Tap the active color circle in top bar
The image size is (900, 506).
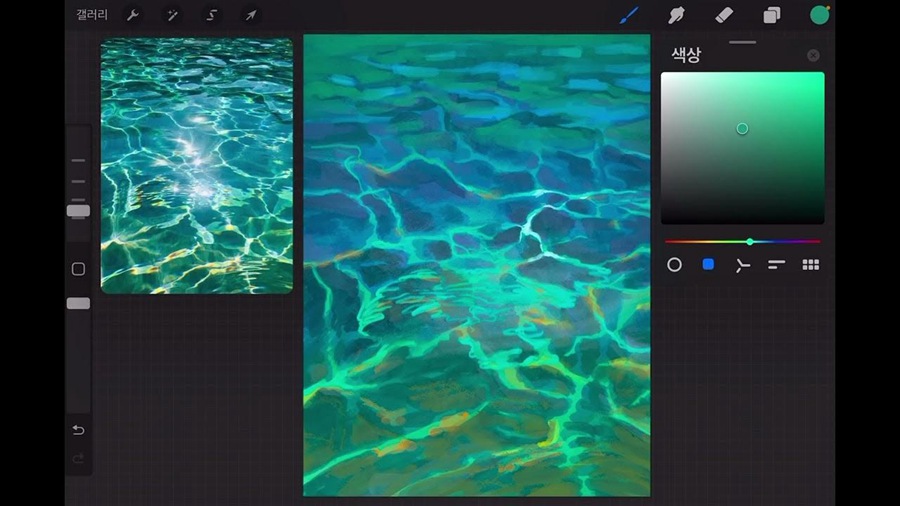pyautogui.click(x=820, y=15)
